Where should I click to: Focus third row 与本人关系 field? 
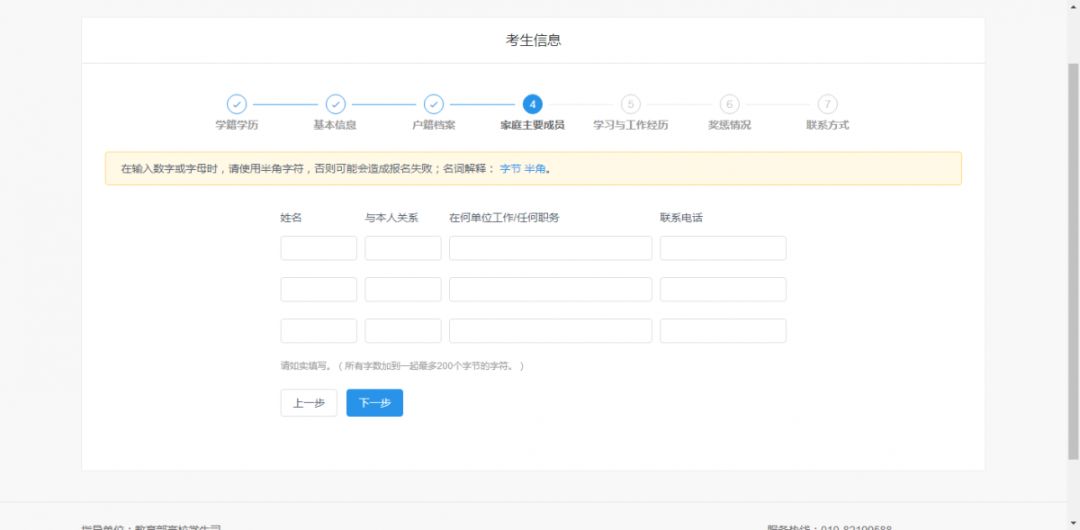point(403,331)
